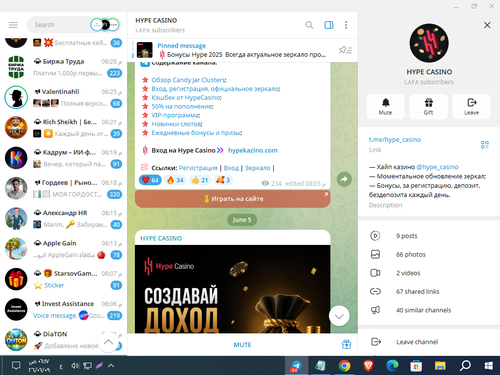Jump to bottom with down chevron
The height and width of the screenshot is (375, 500).
coord(339,316)
